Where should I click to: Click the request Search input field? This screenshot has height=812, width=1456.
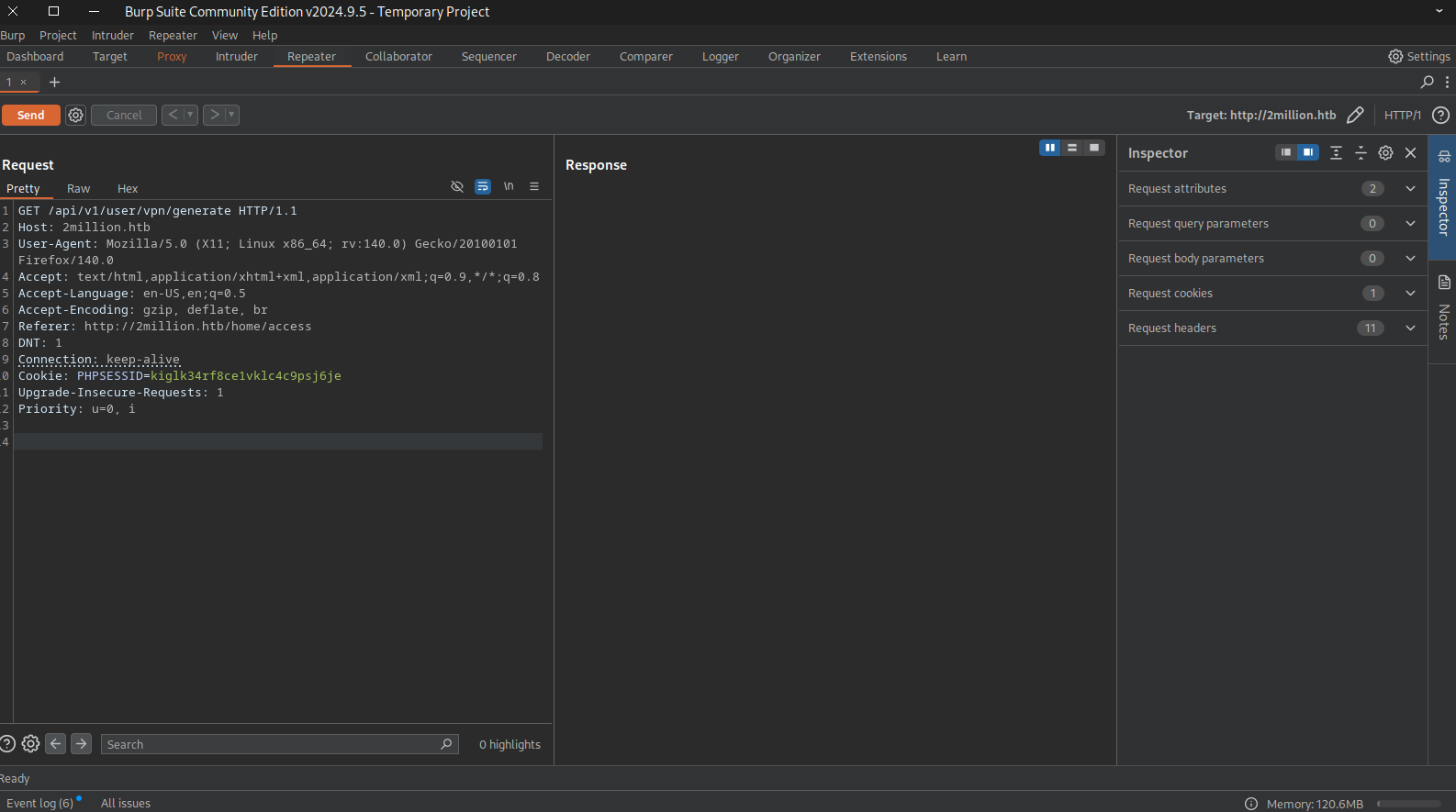[271, 744]
